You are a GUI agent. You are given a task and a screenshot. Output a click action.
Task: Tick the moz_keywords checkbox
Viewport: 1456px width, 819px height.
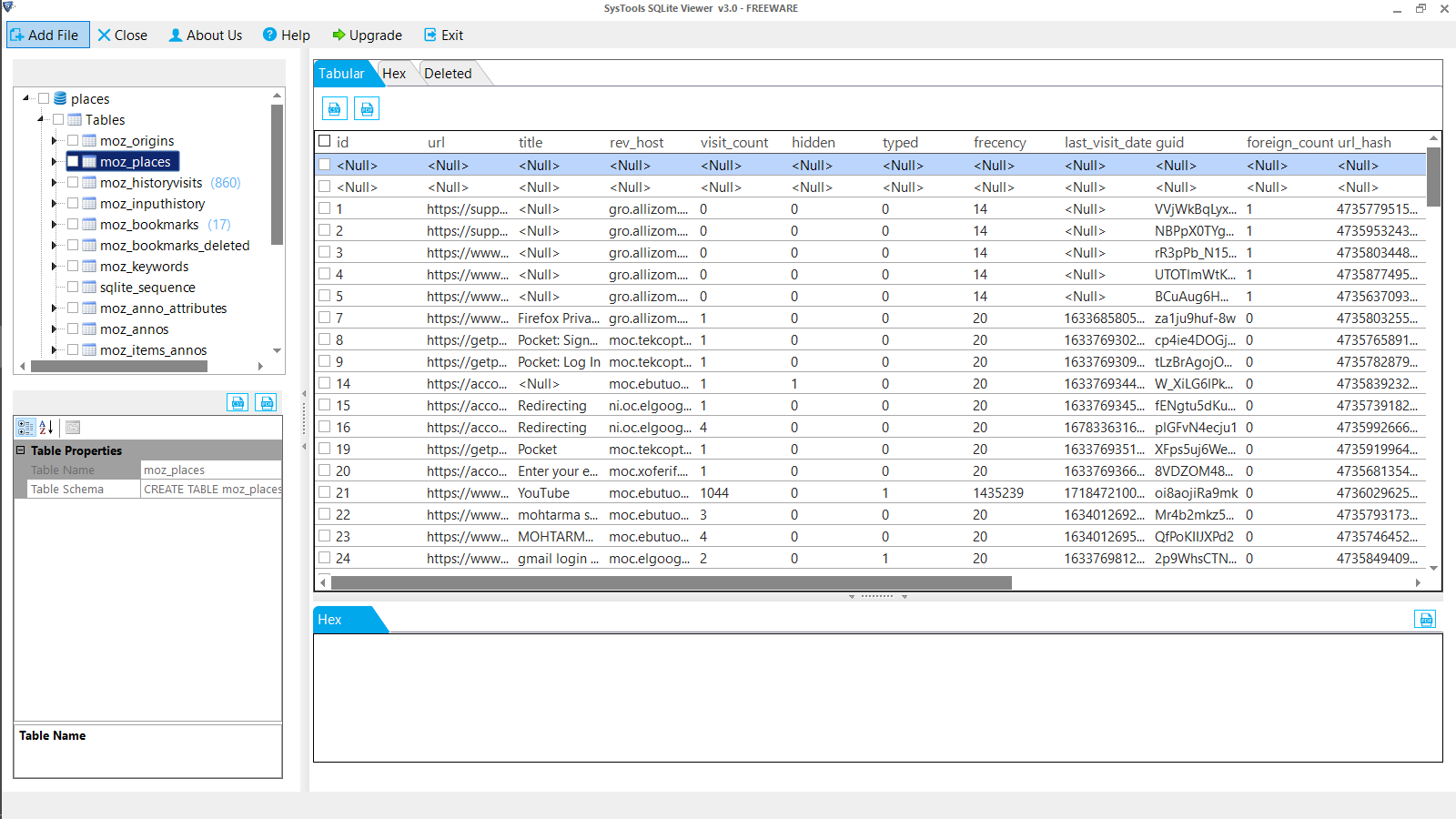(x=73, y=266)
